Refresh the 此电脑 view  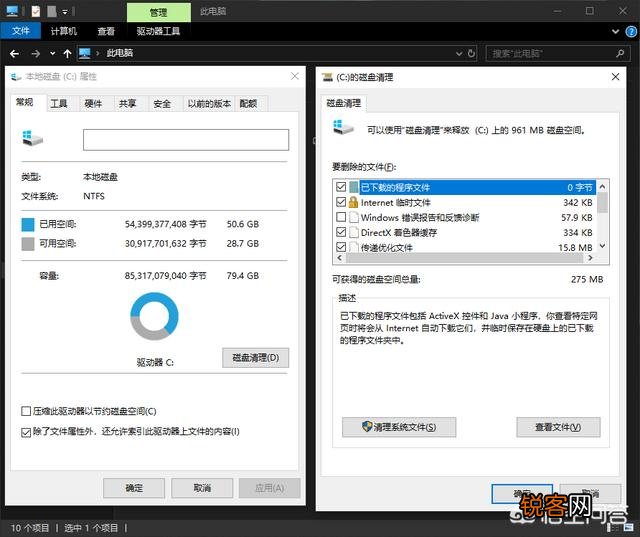coord(471,53)
